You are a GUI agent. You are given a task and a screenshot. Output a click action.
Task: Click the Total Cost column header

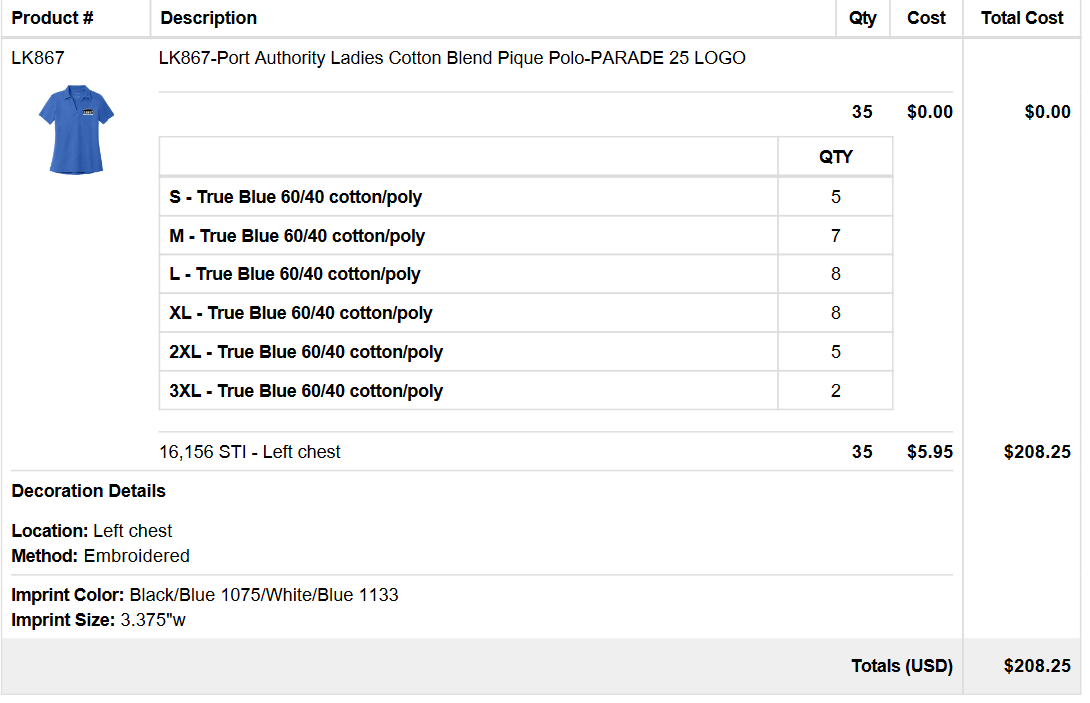point(1022,18)
